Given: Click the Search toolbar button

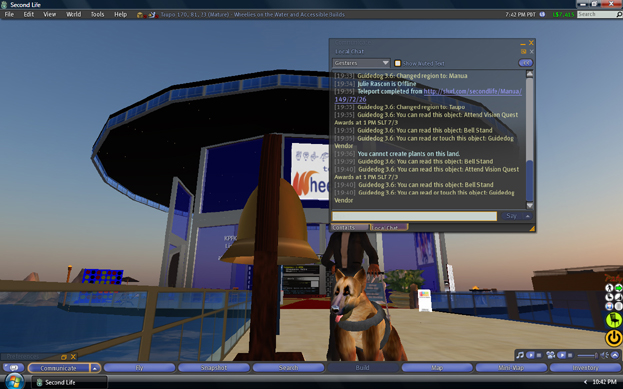Looking at the screenshot, I should [x=288, y=368].
